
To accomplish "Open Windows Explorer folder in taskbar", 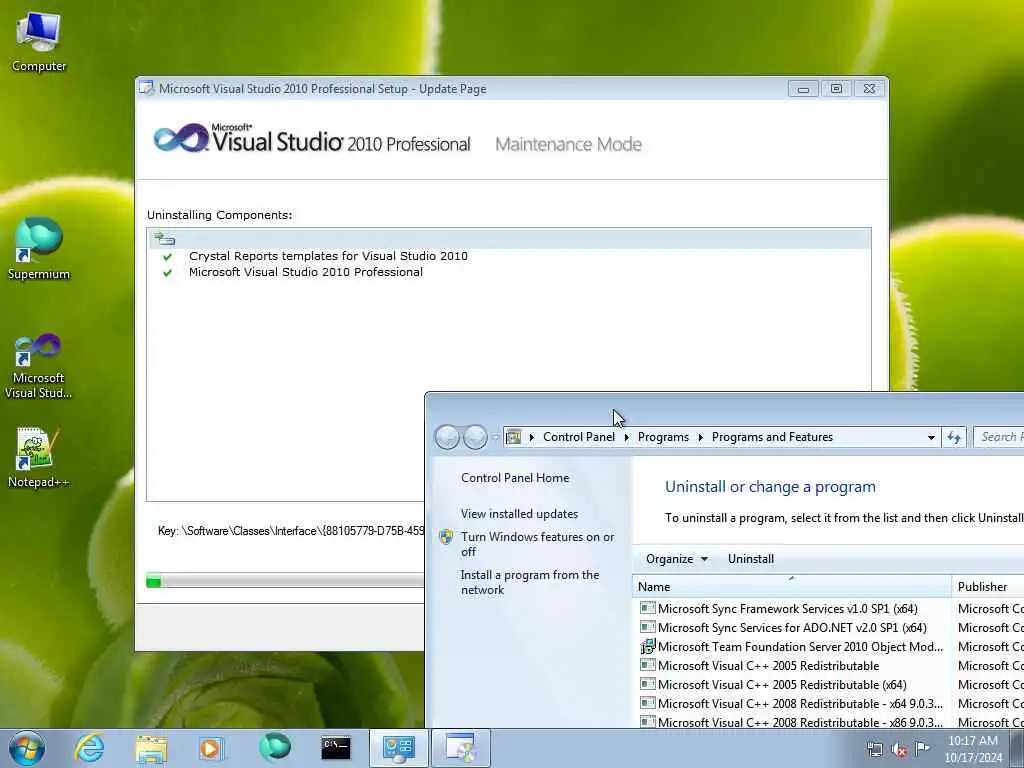I will 151,748.
